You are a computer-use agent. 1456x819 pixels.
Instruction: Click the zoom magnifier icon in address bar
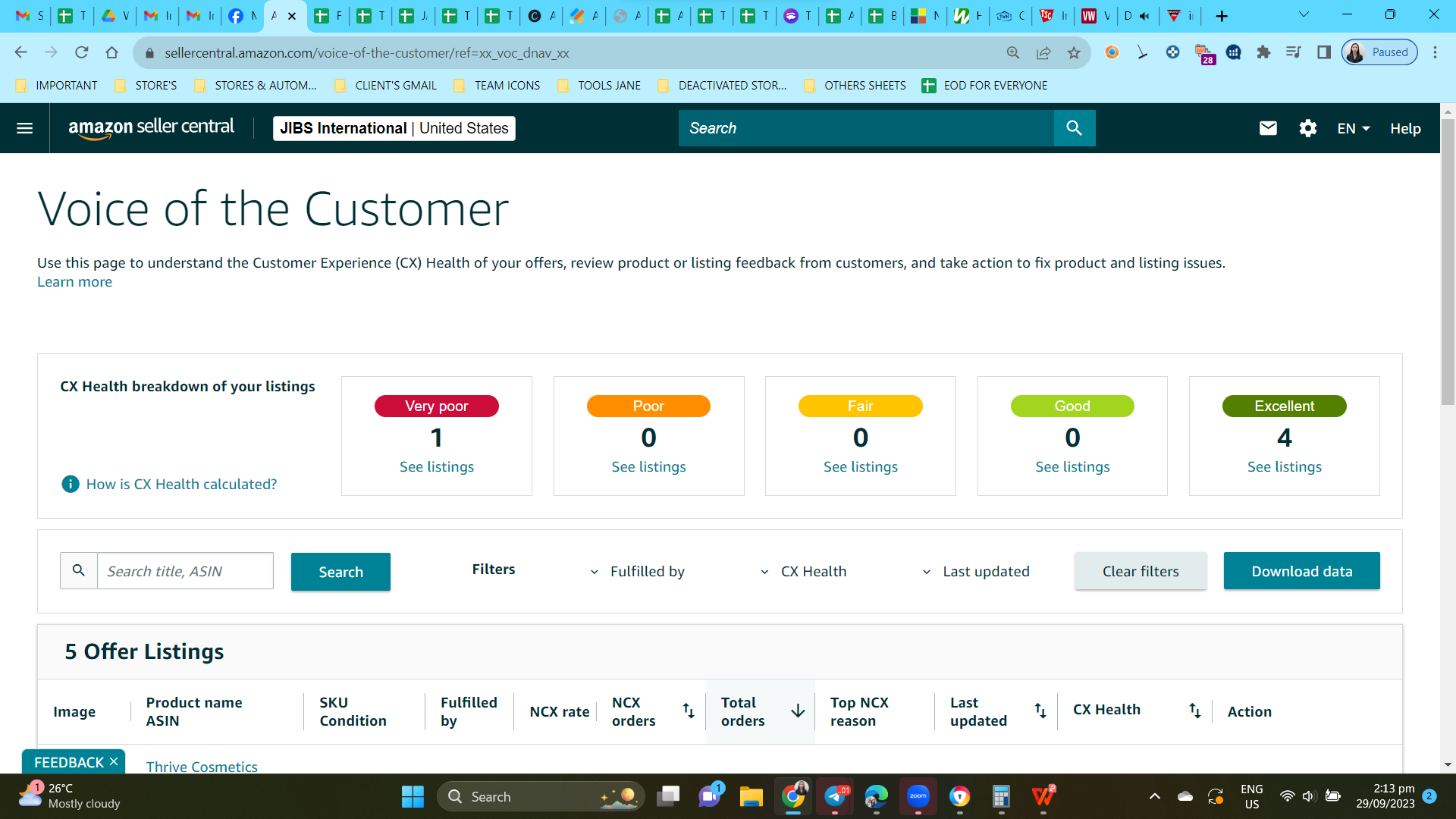[x=1013, y=52]
